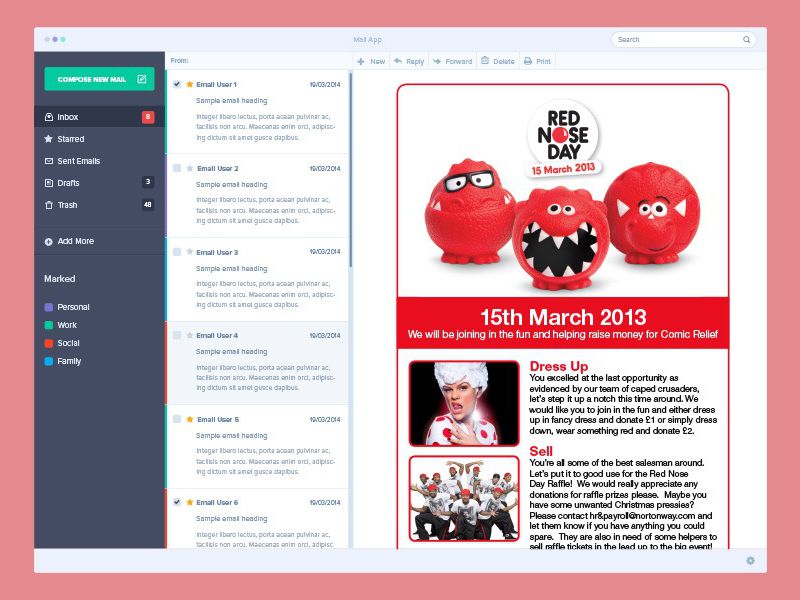Filter by Personal label text
This screenshot has height=600, width=800.
click(73, 307)
